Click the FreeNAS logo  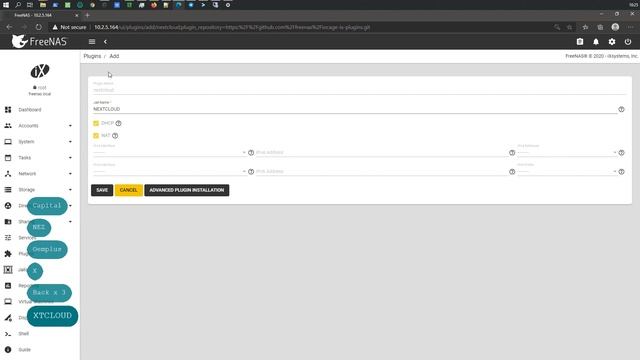39,41
